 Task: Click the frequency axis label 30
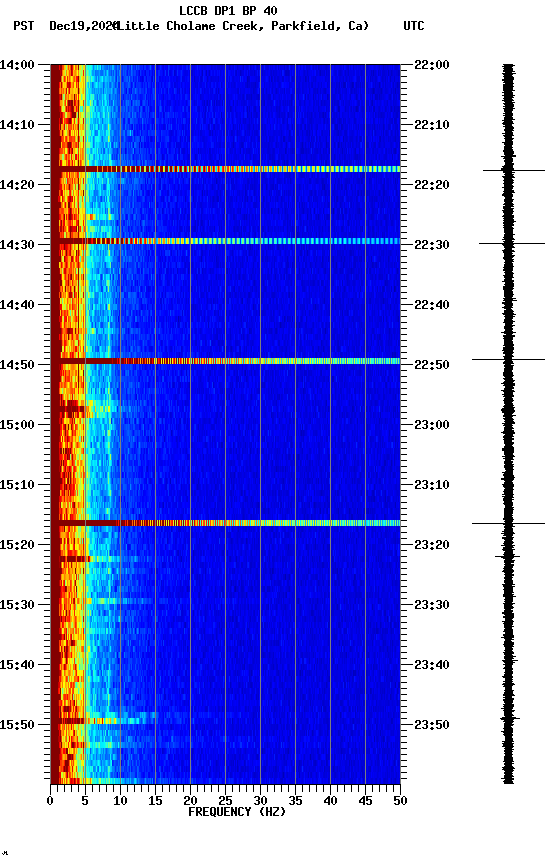point(260,801)
